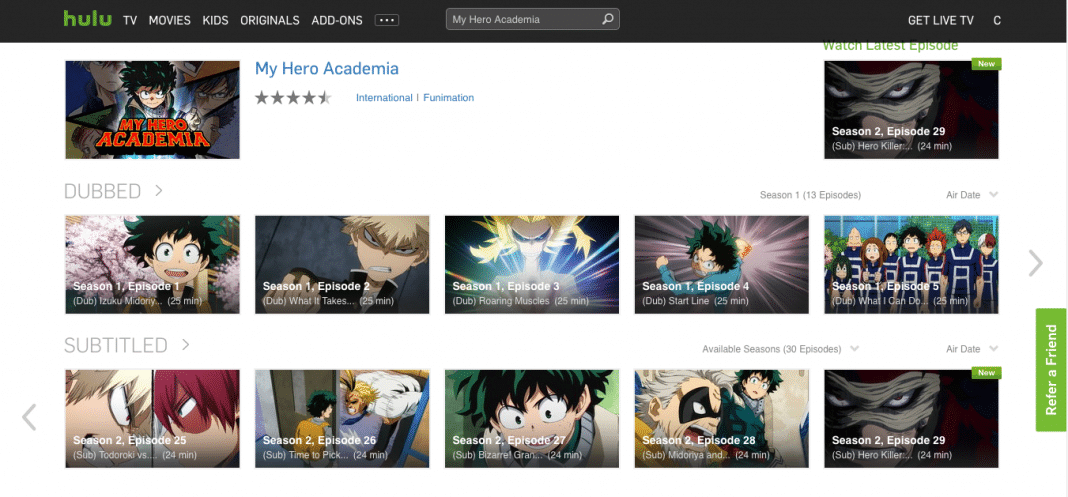Play subtitled Season 2, Episode 27
This screenshot has height=497, width=1068.
click(532, 419)
